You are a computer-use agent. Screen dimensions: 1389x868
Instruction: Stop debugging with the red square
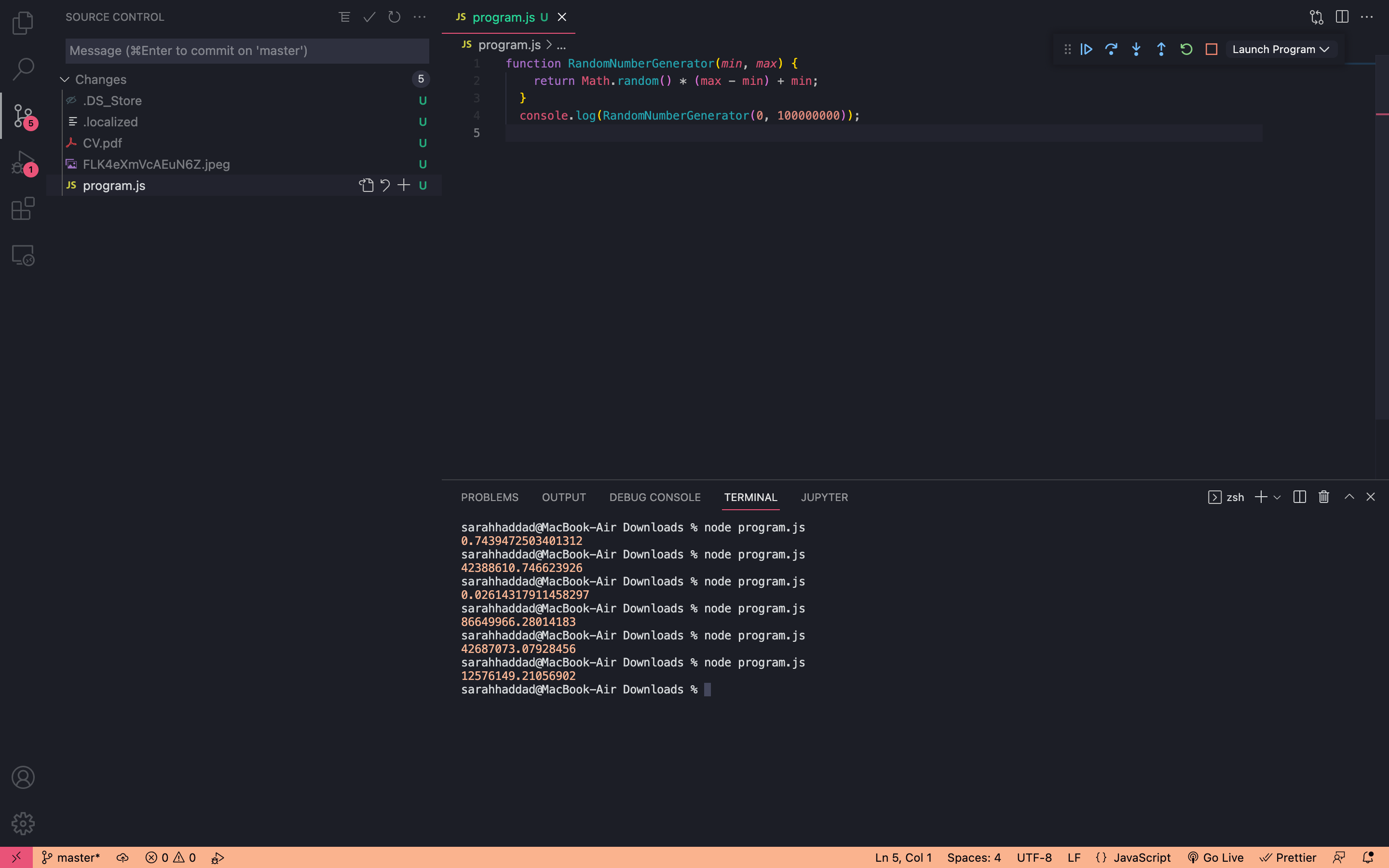pos(1211,49)
